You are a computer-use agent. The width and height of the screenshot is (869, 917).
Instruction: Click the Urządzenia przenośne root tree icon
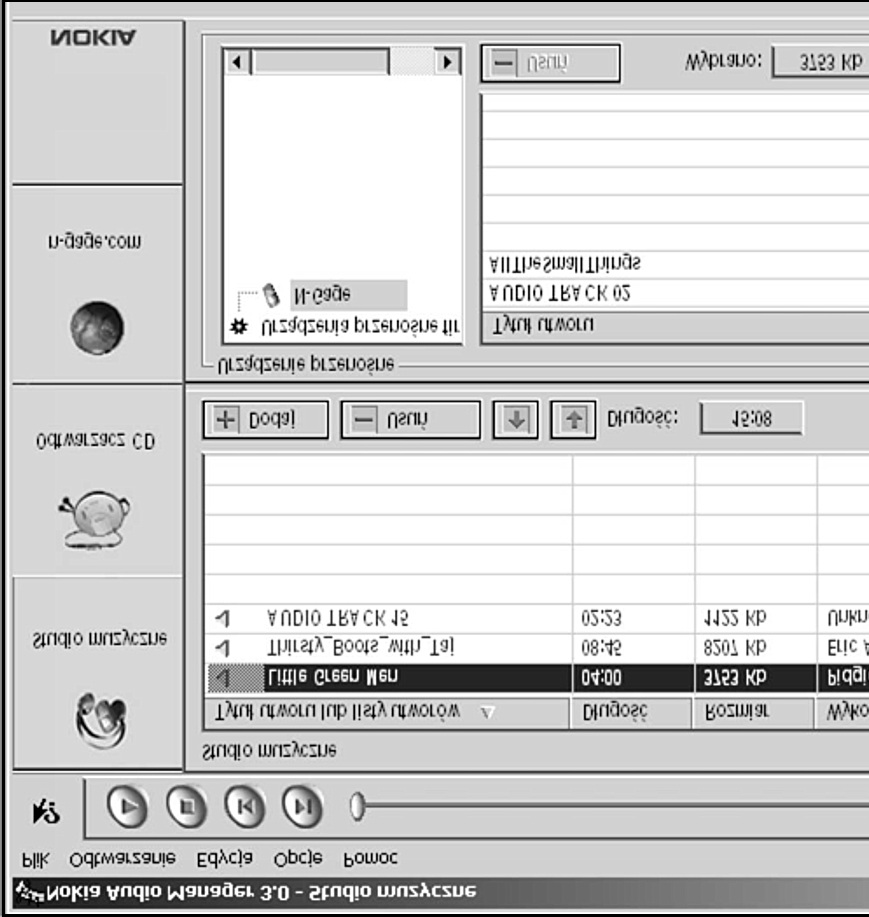point(239,326)
